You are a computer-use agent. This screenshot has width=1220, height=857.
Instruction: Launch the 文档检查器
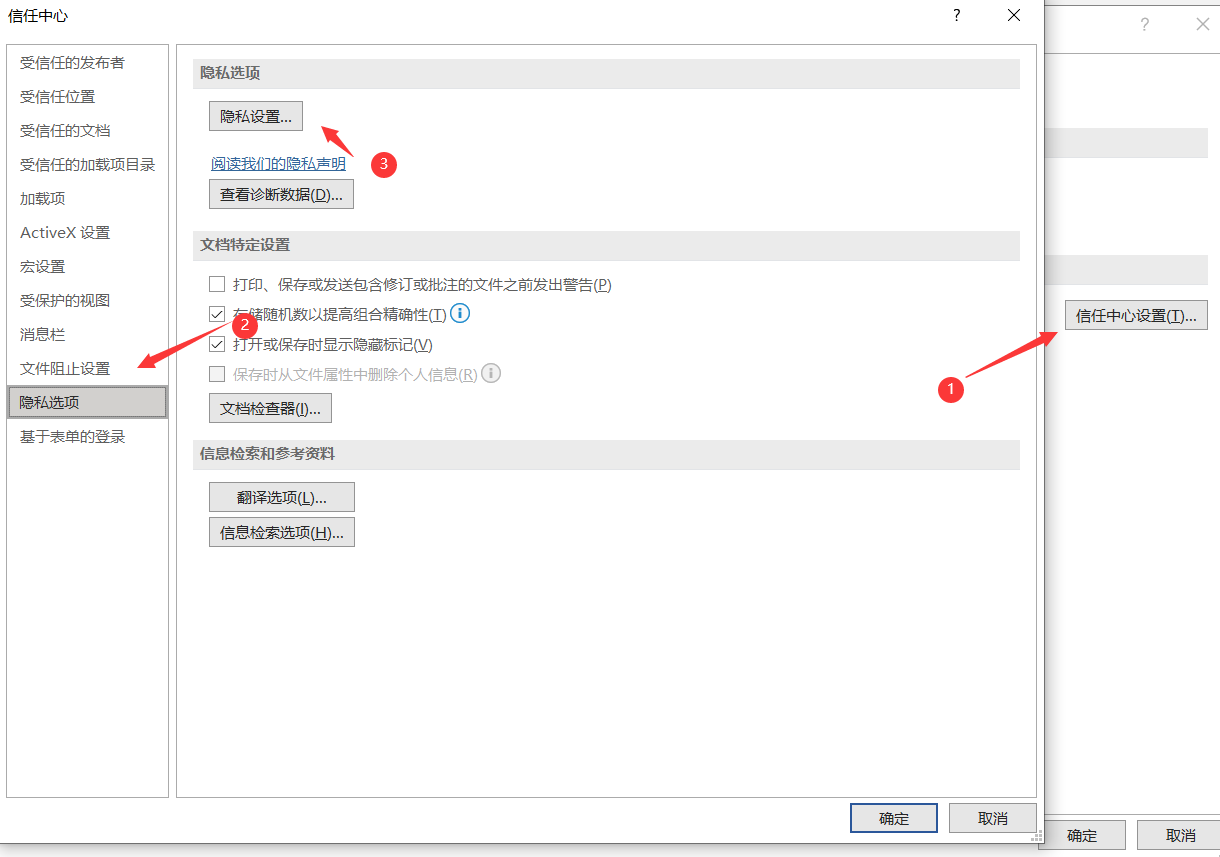point(270,407)
